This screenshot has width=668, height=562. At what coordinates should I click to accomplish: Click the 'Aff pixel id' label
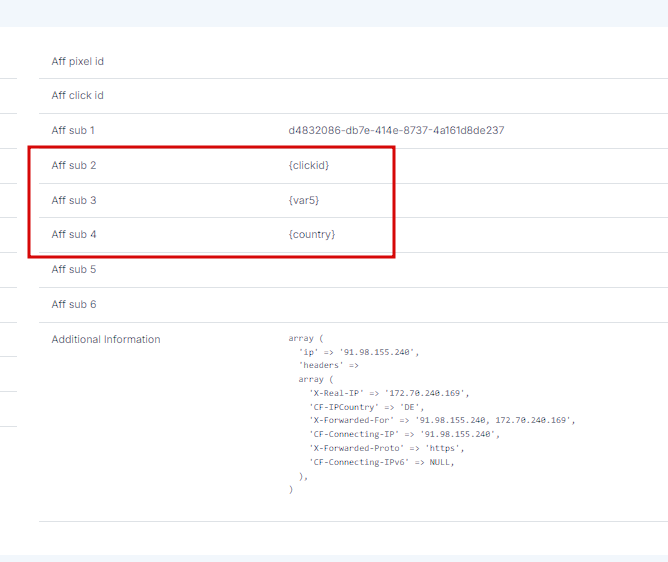point(78,61)
